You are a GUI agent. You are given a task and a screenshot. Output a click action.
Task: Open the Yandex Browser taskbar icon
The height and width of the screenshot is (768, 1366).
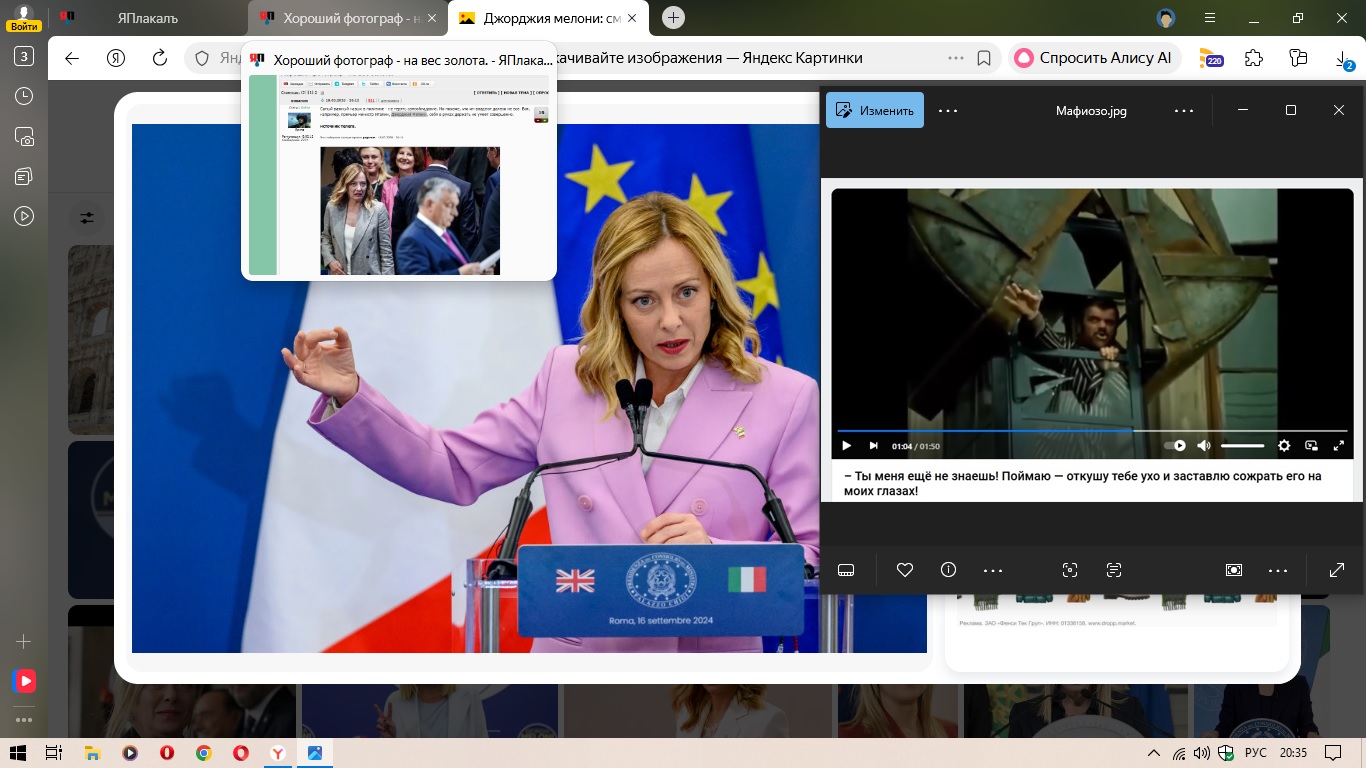click(277, 753)
